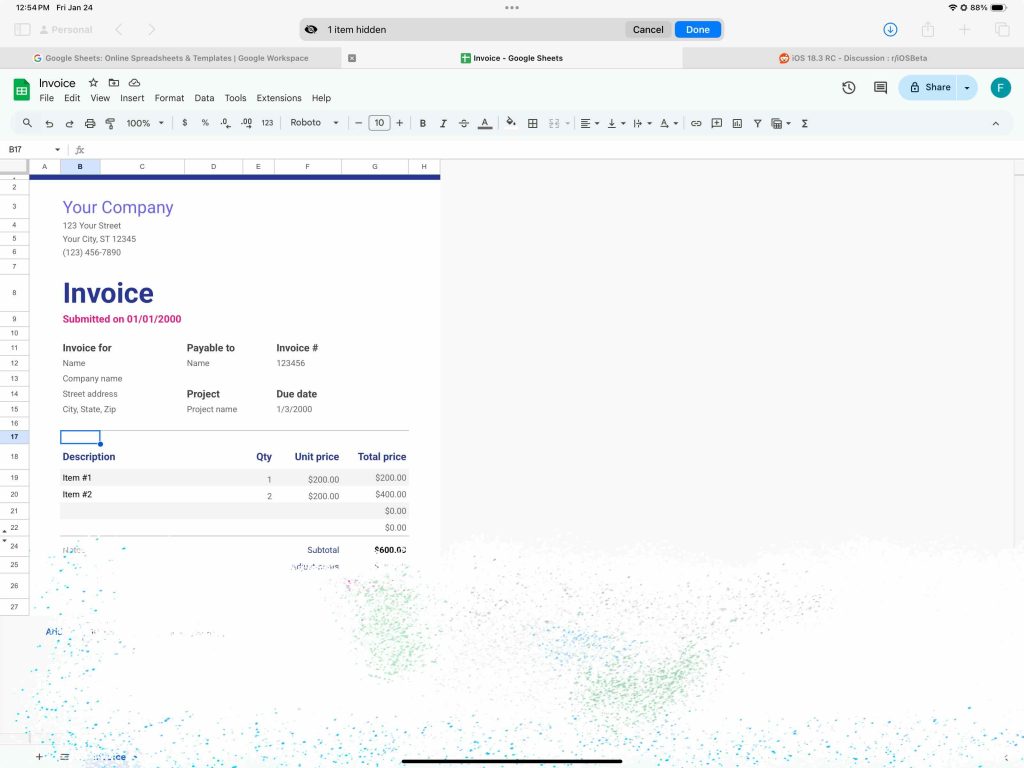Open the borders tool
The height and width of the screenshot is (768, 1024).
coord(532,123)
